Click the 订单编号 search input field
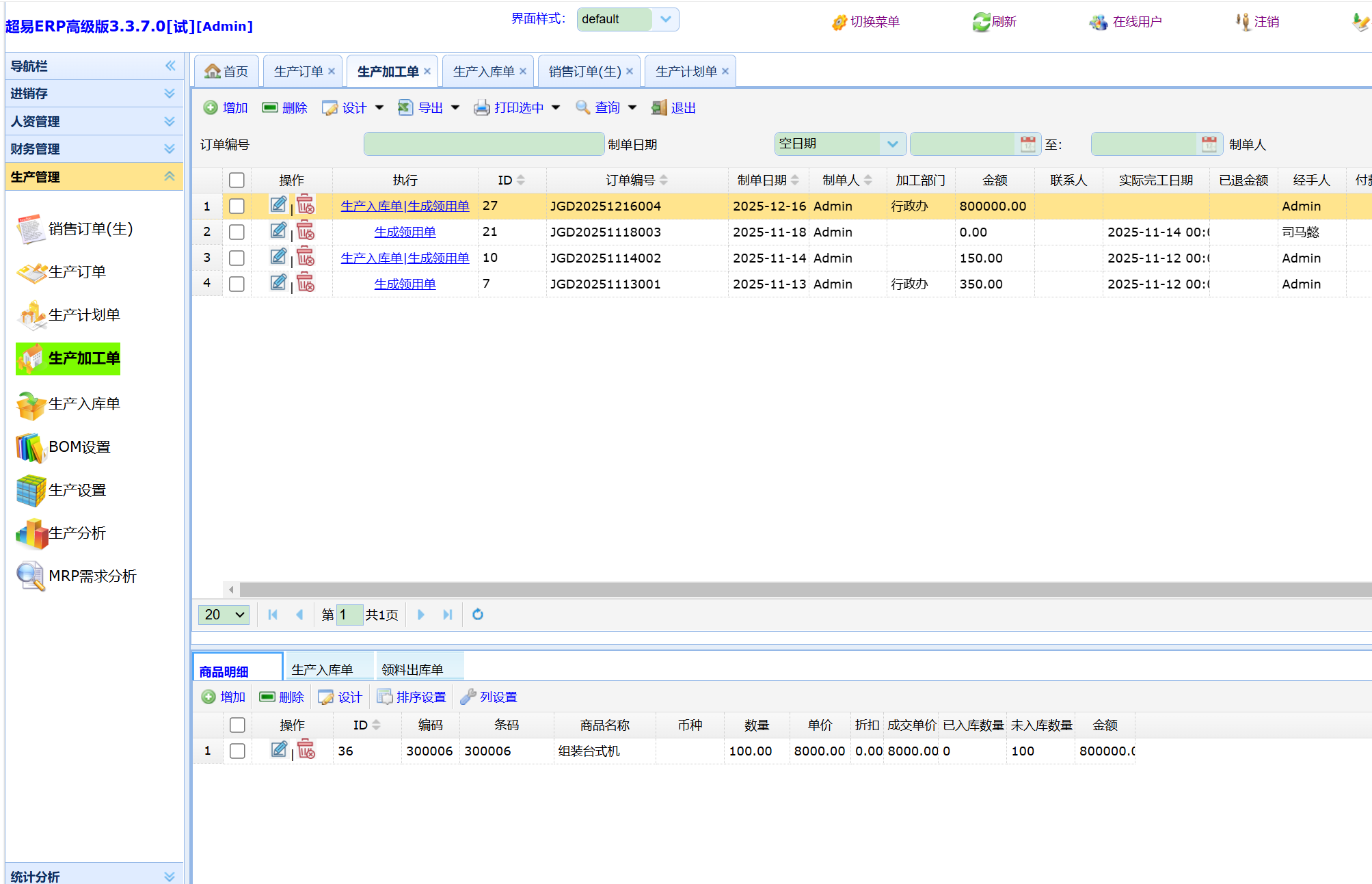Viewport: 1372px width, 884px height. pyautogui.click(x=483, y=144)
